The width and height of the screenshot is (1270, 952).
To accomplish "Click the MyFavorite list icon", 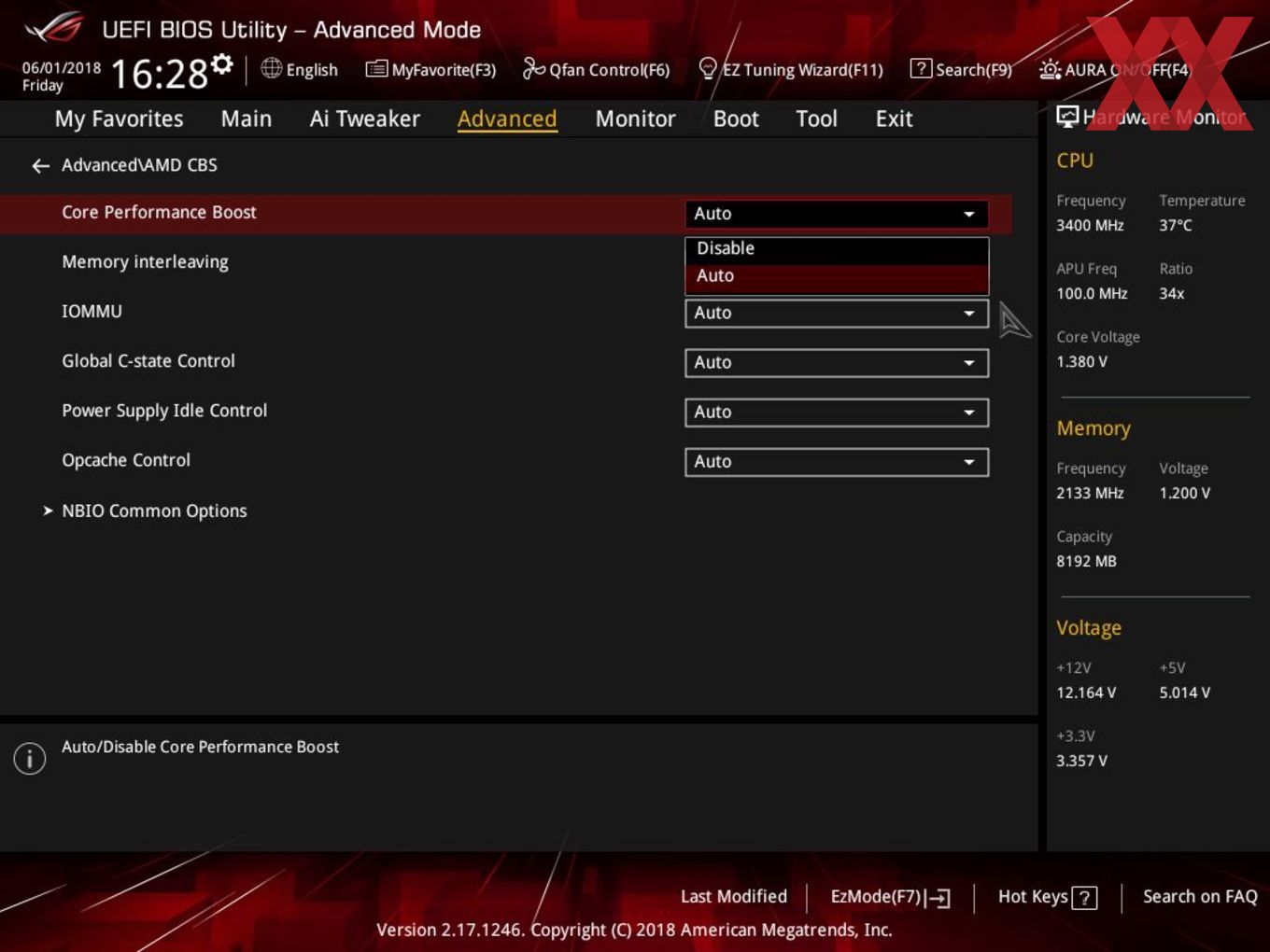I will pos(376,69).
